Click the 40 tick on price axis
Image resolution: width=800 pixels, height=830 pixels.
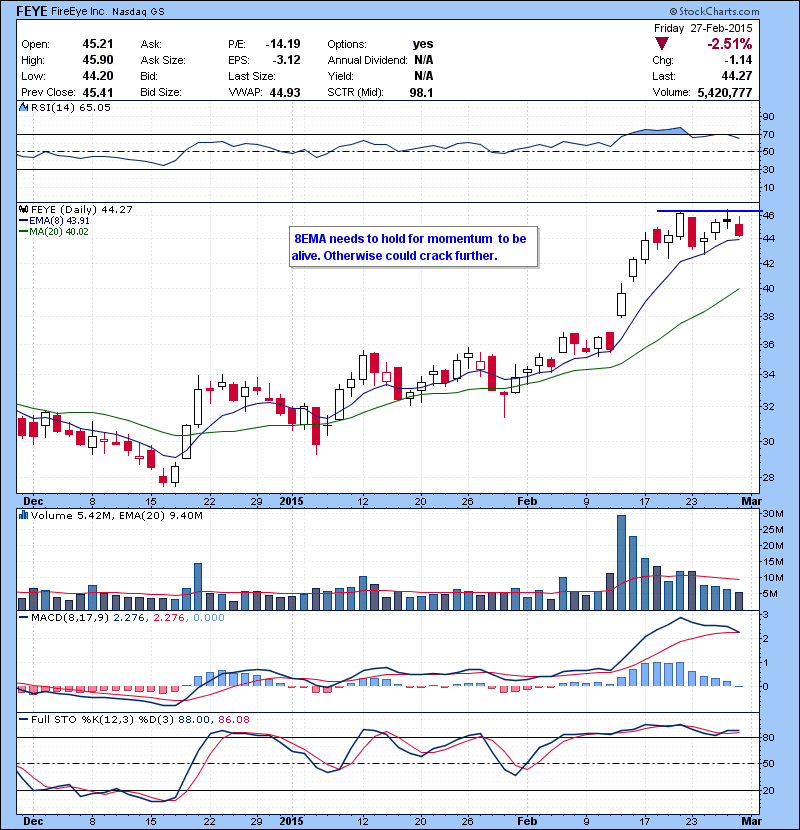tap(768, 288)
